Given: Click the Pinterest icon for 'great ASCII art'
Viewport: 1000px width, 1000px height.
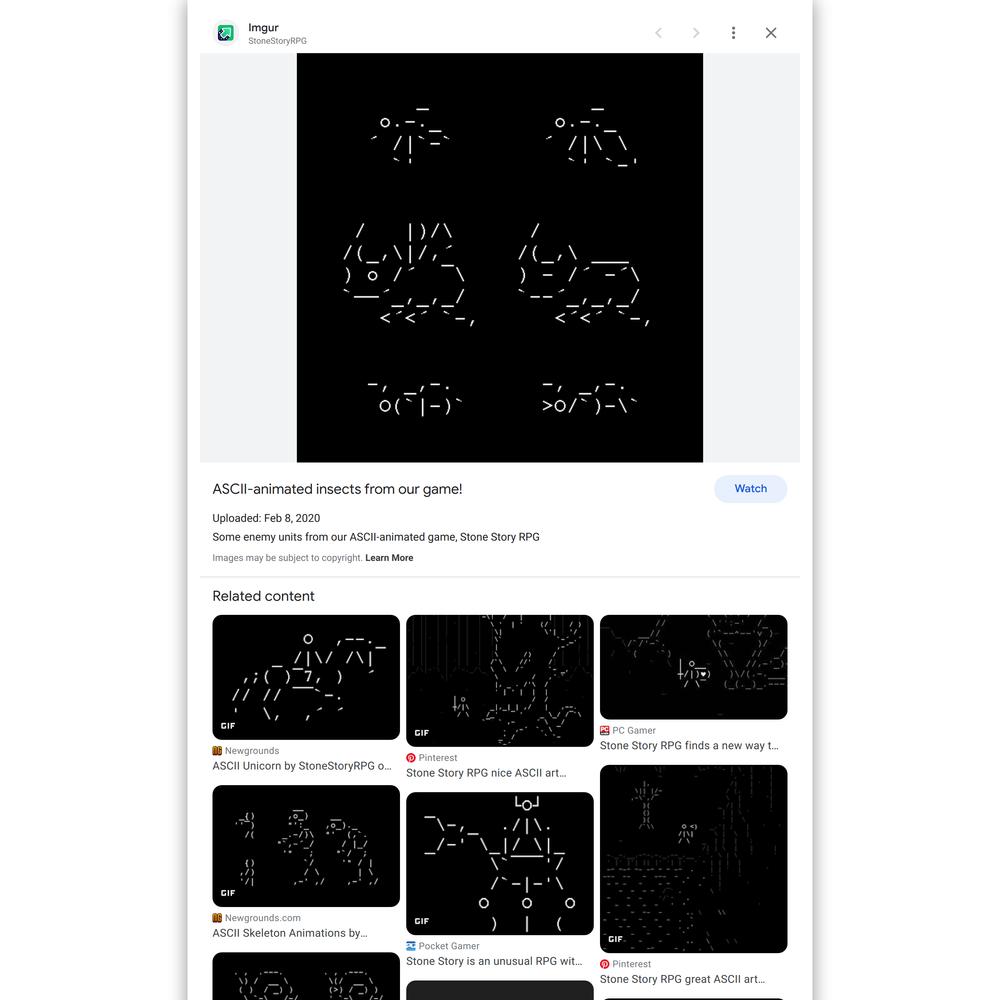Looking at the screenshot, I should 605,964.
